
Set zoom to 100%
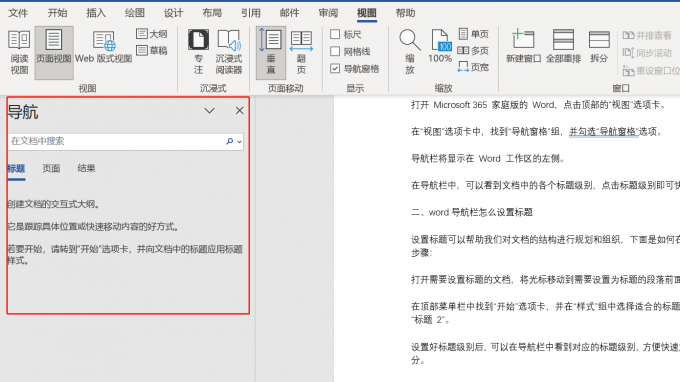coord(440,46)
